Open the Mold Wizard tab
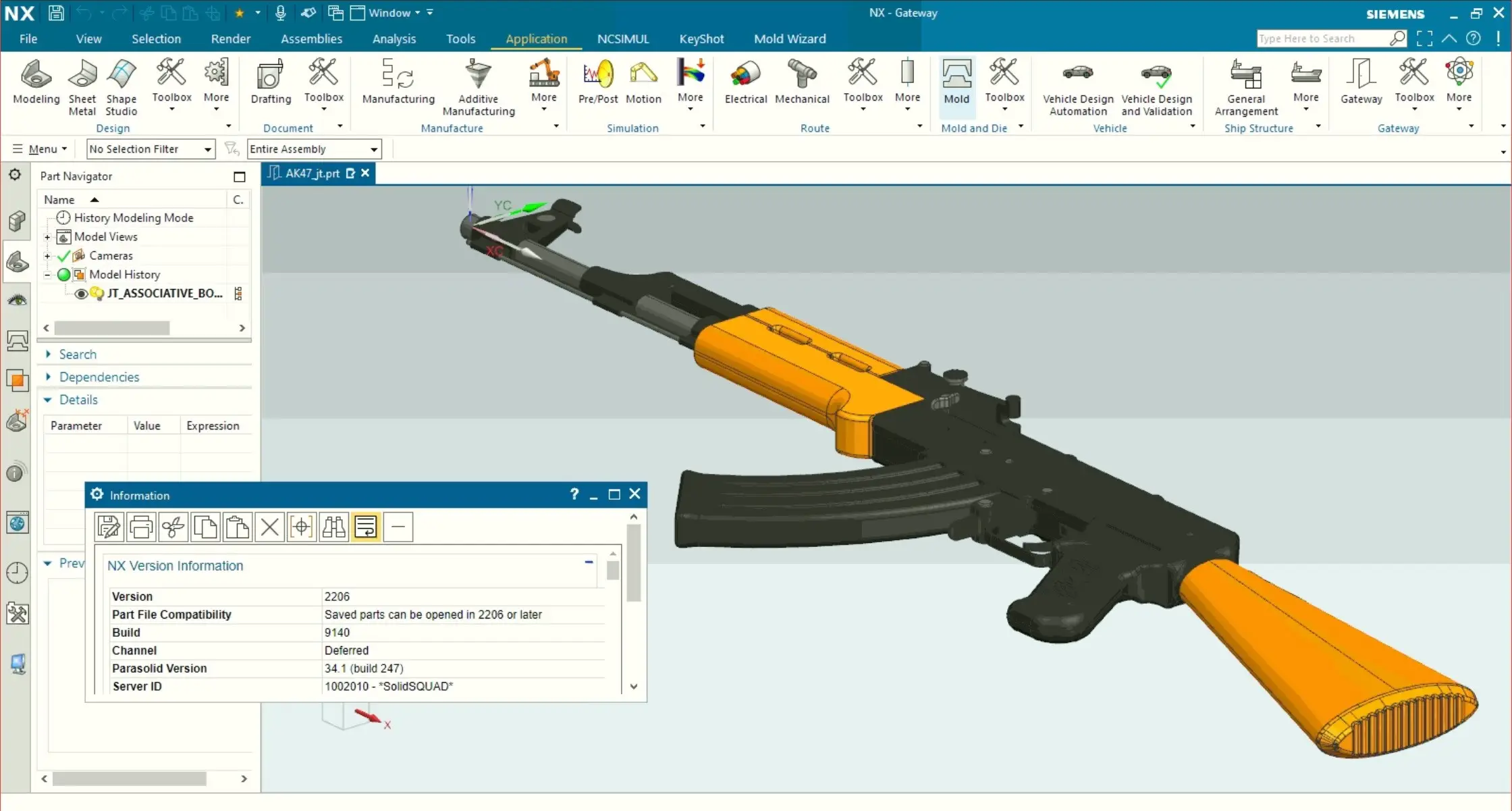The image size is (1512, 811). [x=790, y=38]
